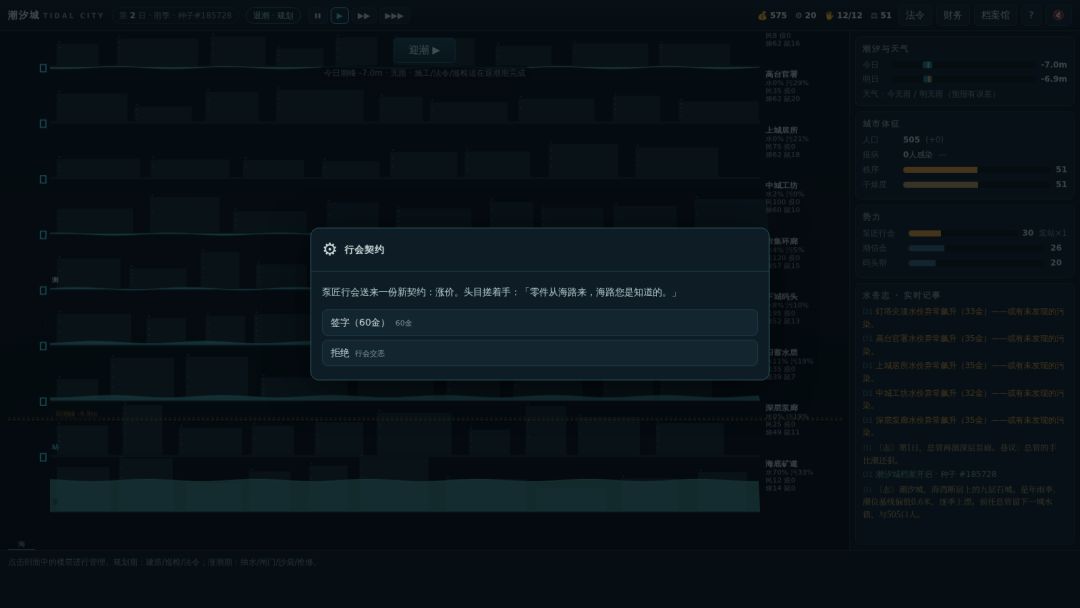Toggle the square marker beside 中城工坊 level floor
1080x608 pixels.
(43, 179)
